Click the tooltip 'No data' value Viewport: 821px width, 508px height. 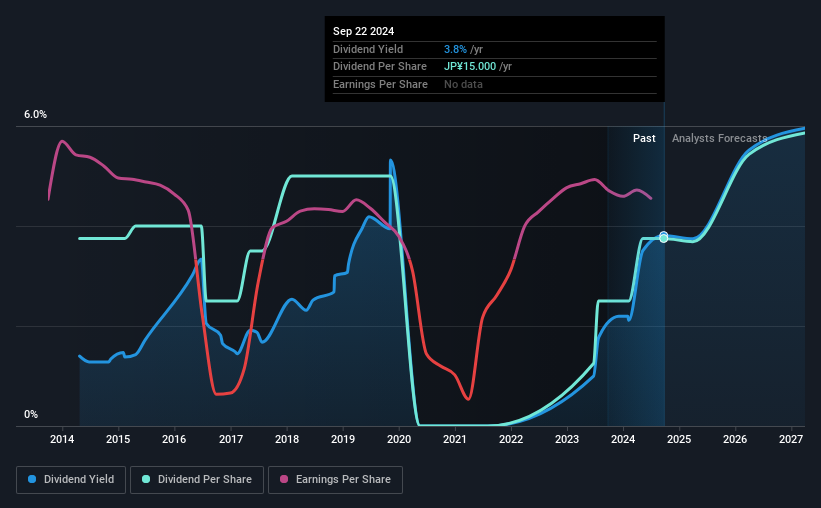click(x=463, y=84)
